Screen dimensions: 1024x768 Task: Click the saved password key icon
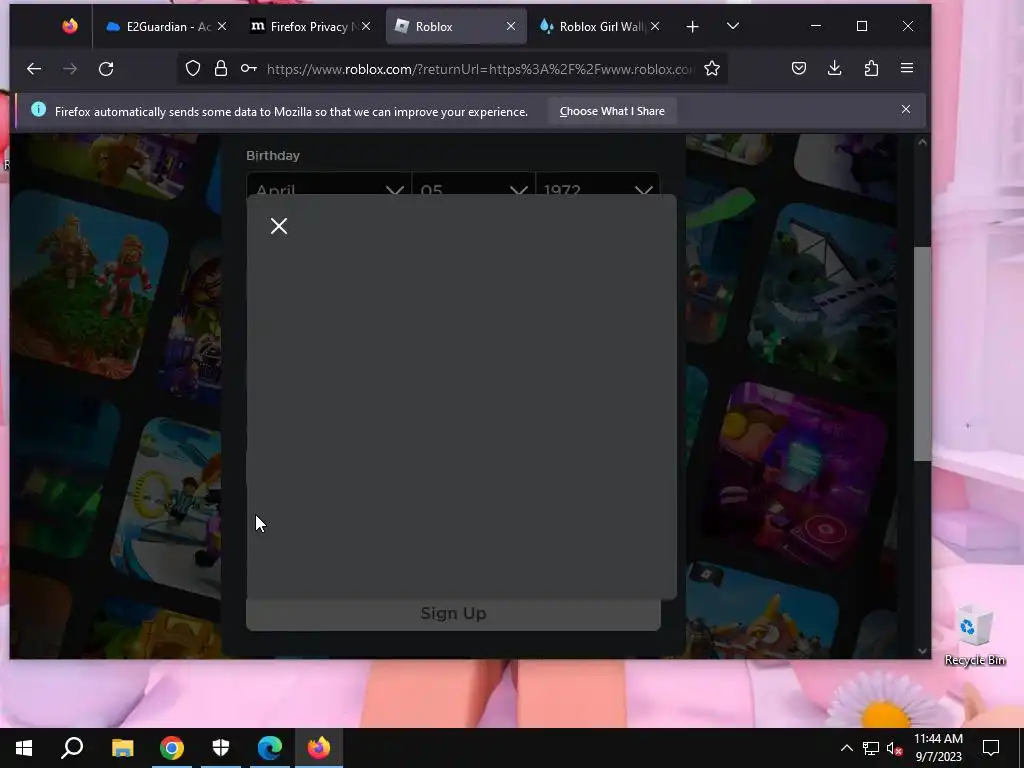point(249,69)
